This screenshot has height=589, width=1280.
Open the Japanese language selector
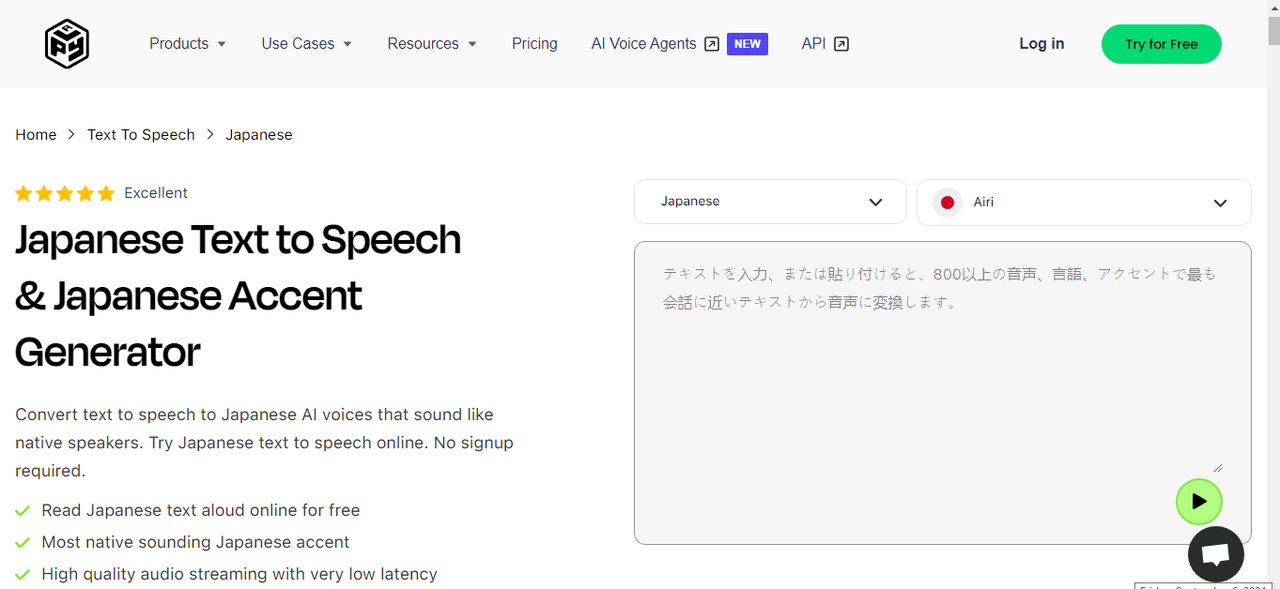[770, 202]
